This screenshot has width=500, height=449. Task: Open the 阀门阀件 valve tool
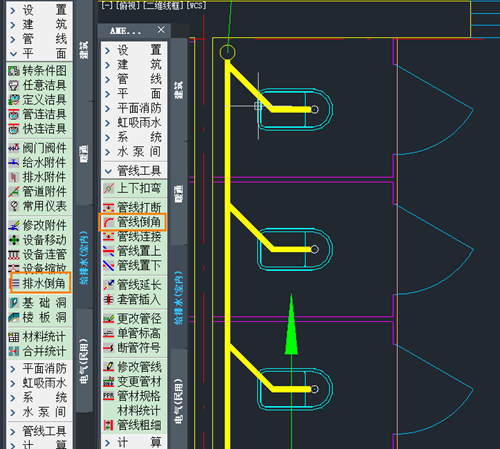(x=39, y=148)
